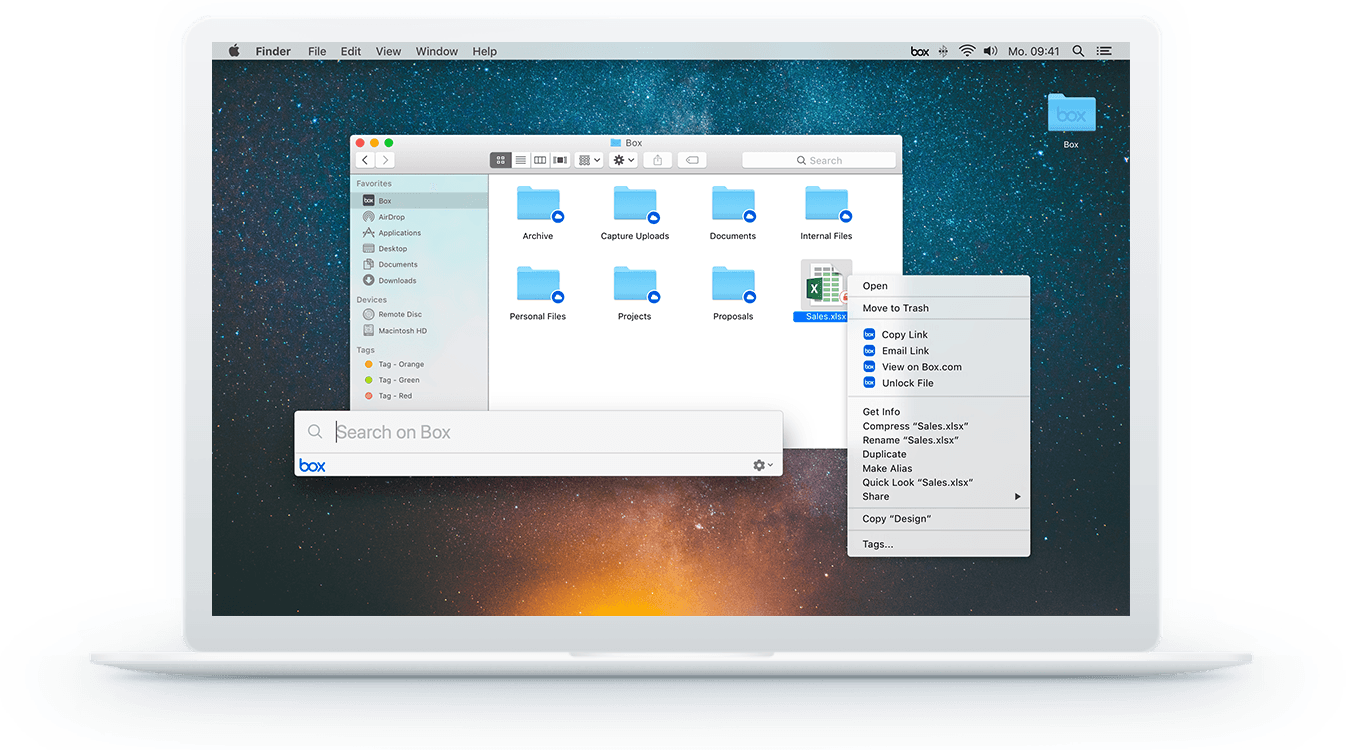Viewport: 1362px width, 750px height.
Task: Switch Finder to Cover Flow view
Action: point(560,160)
